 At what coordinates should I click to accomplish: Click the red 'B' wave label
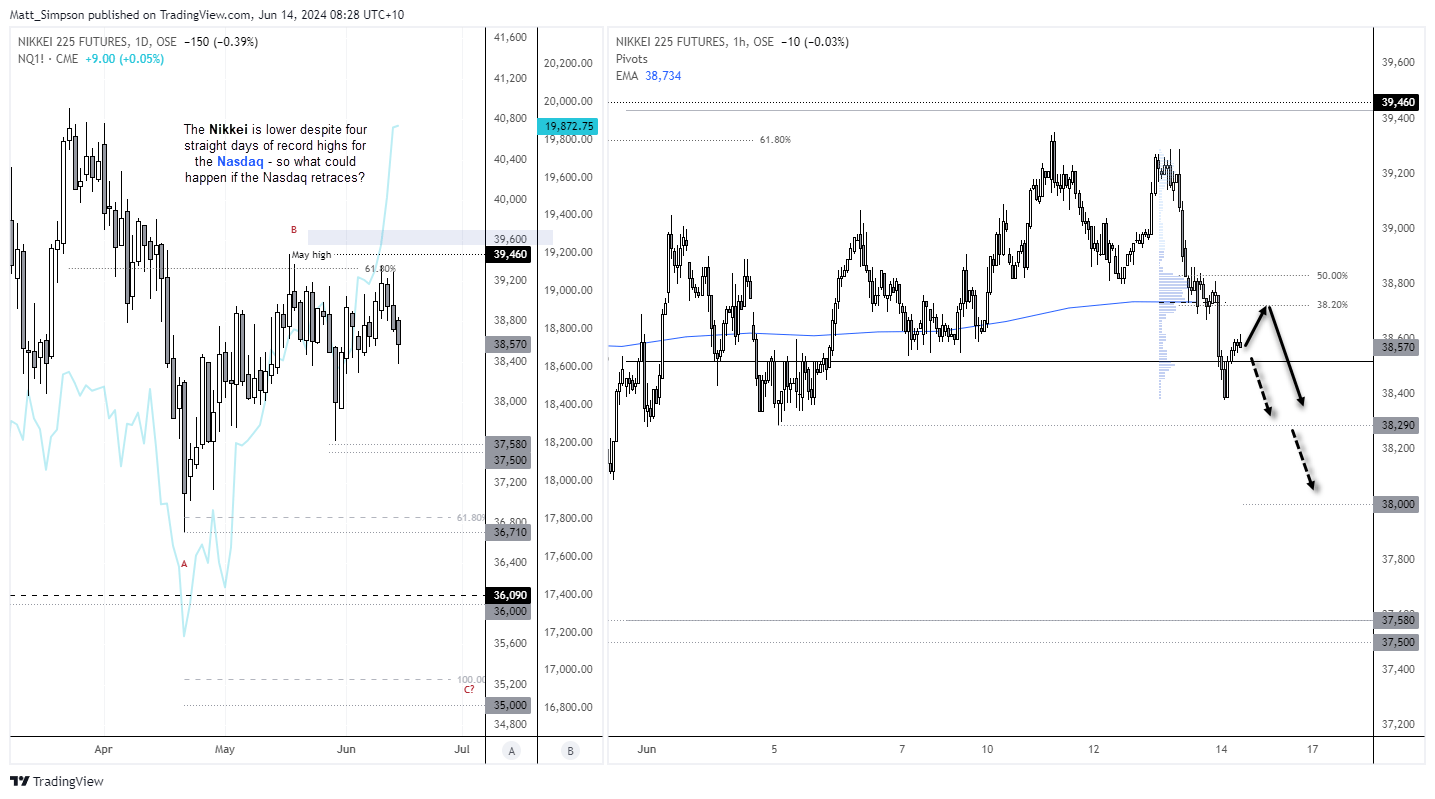294,230
